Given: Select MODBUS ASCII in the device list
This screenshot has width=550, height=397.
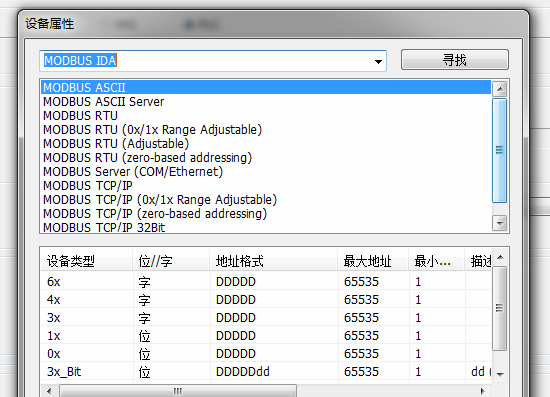Looking at the screenshot, I should coord(266,87).
